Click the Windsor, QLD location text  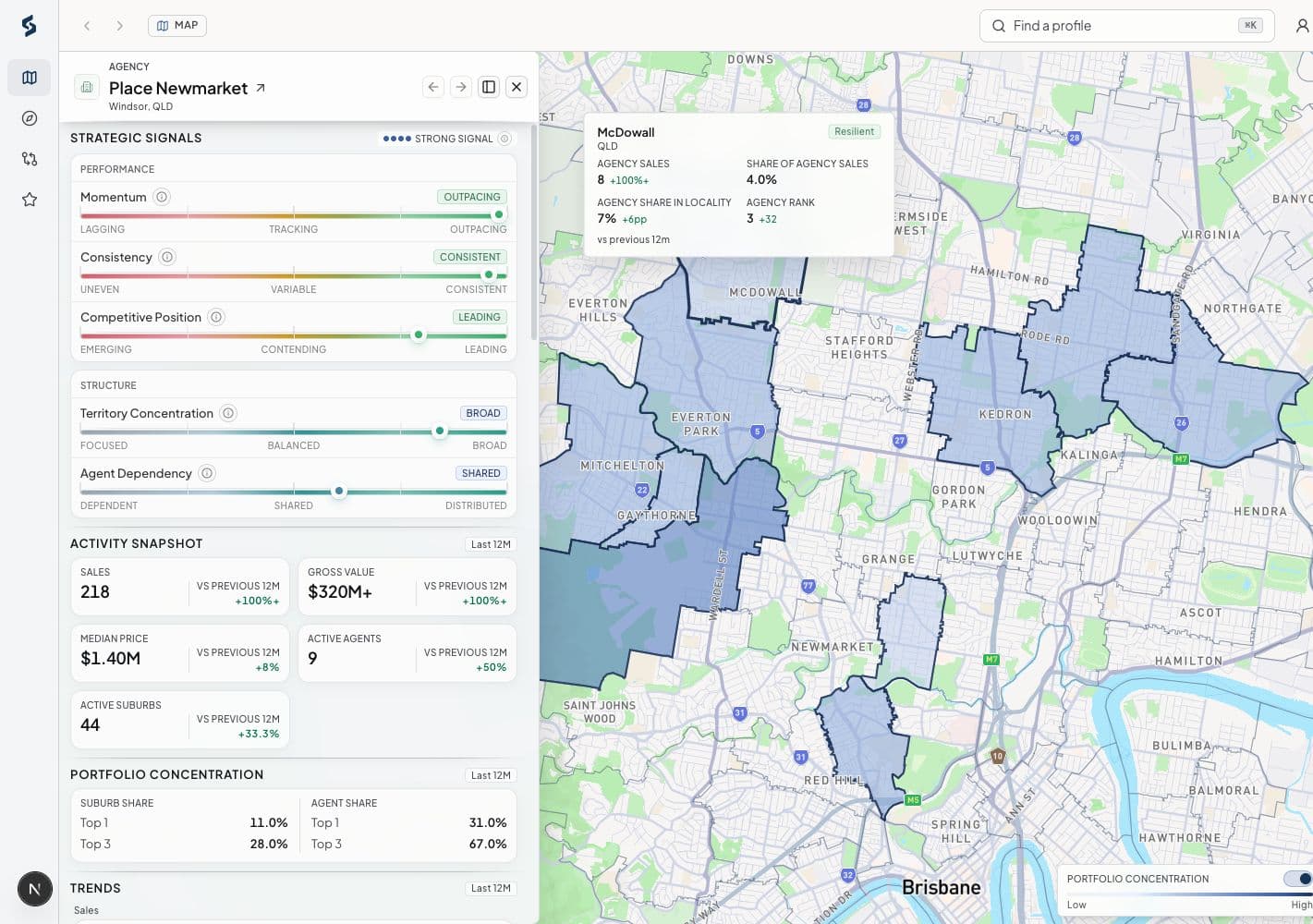[140, 106]
